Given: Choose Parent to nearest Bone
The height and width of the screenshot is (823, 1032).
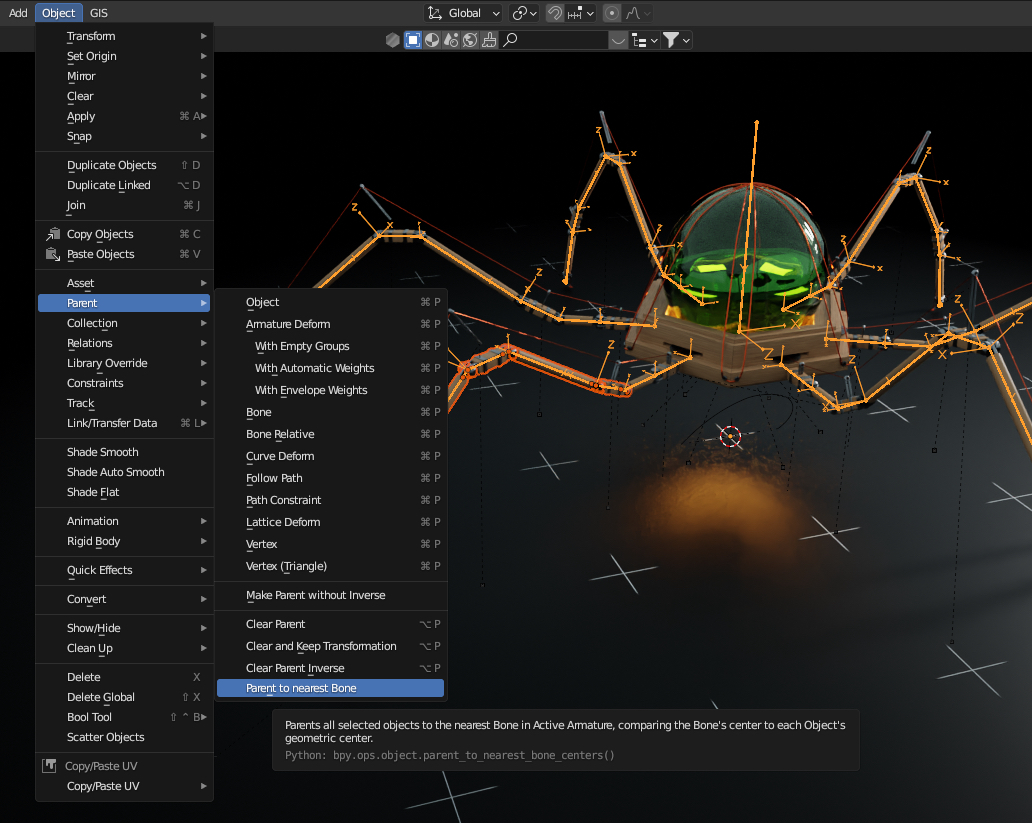Looking at the screenshot, I should 330,688.
